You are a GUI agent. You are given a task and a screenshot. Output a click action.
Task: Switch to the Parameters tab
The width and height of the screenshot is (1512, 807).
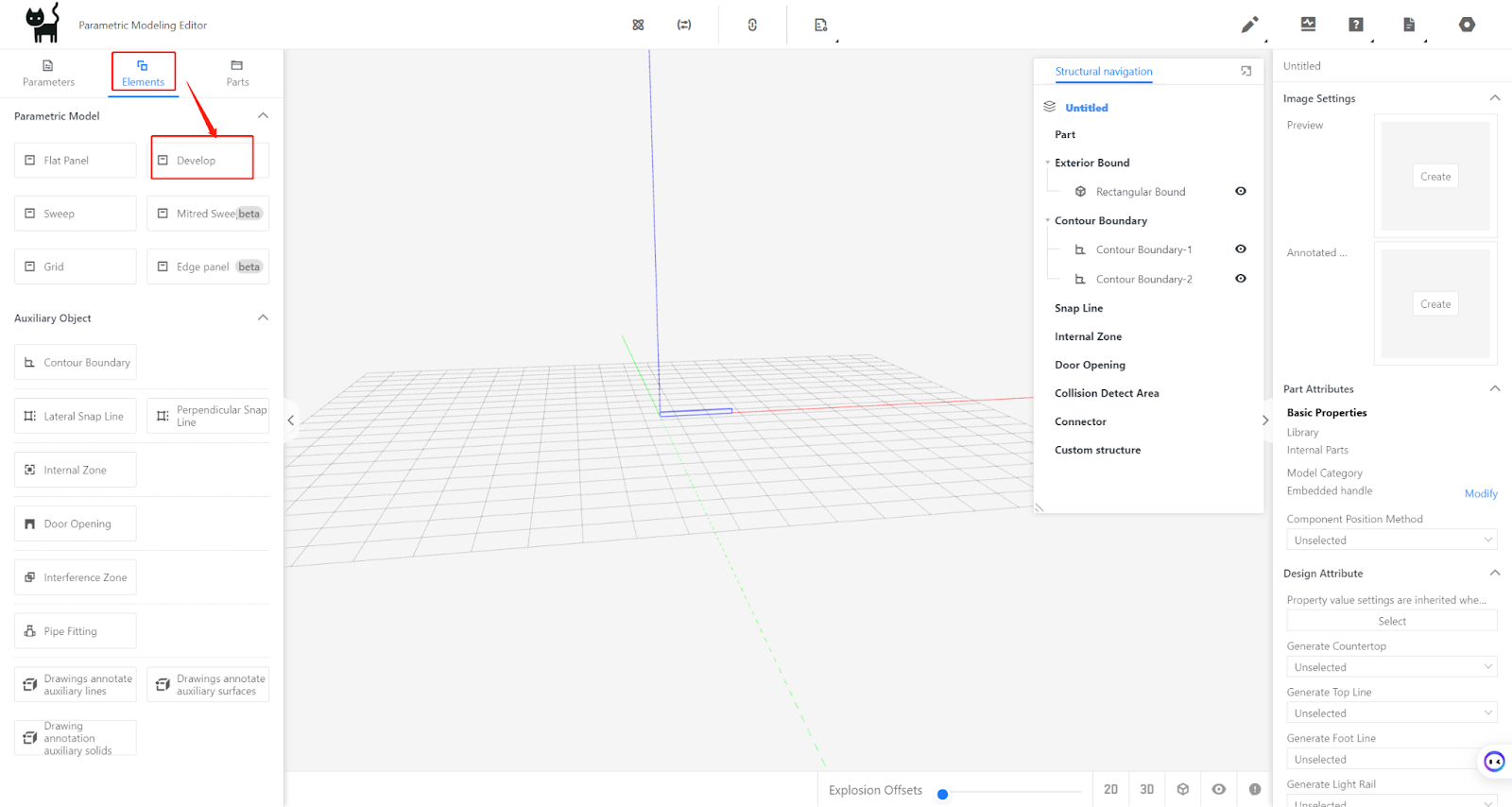[x=48, y=73]
